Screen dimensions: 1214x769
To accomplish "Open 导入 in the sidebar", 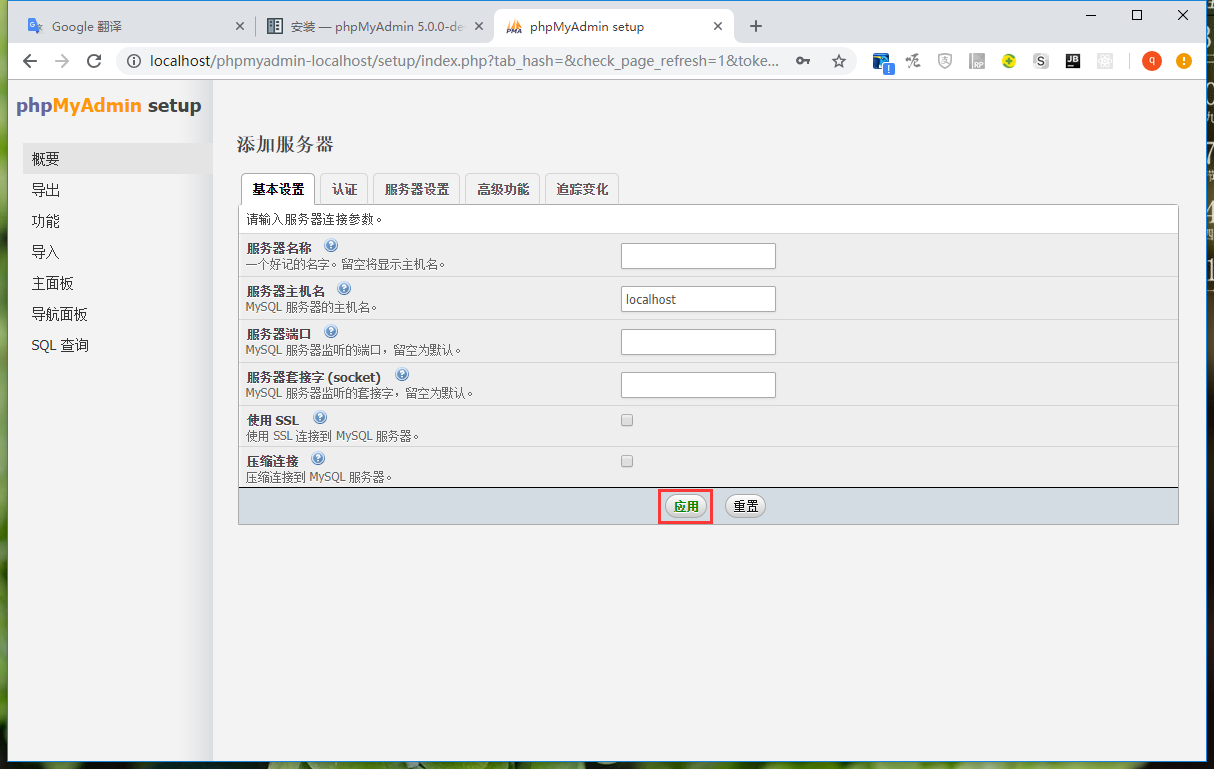I will point(118,252).
